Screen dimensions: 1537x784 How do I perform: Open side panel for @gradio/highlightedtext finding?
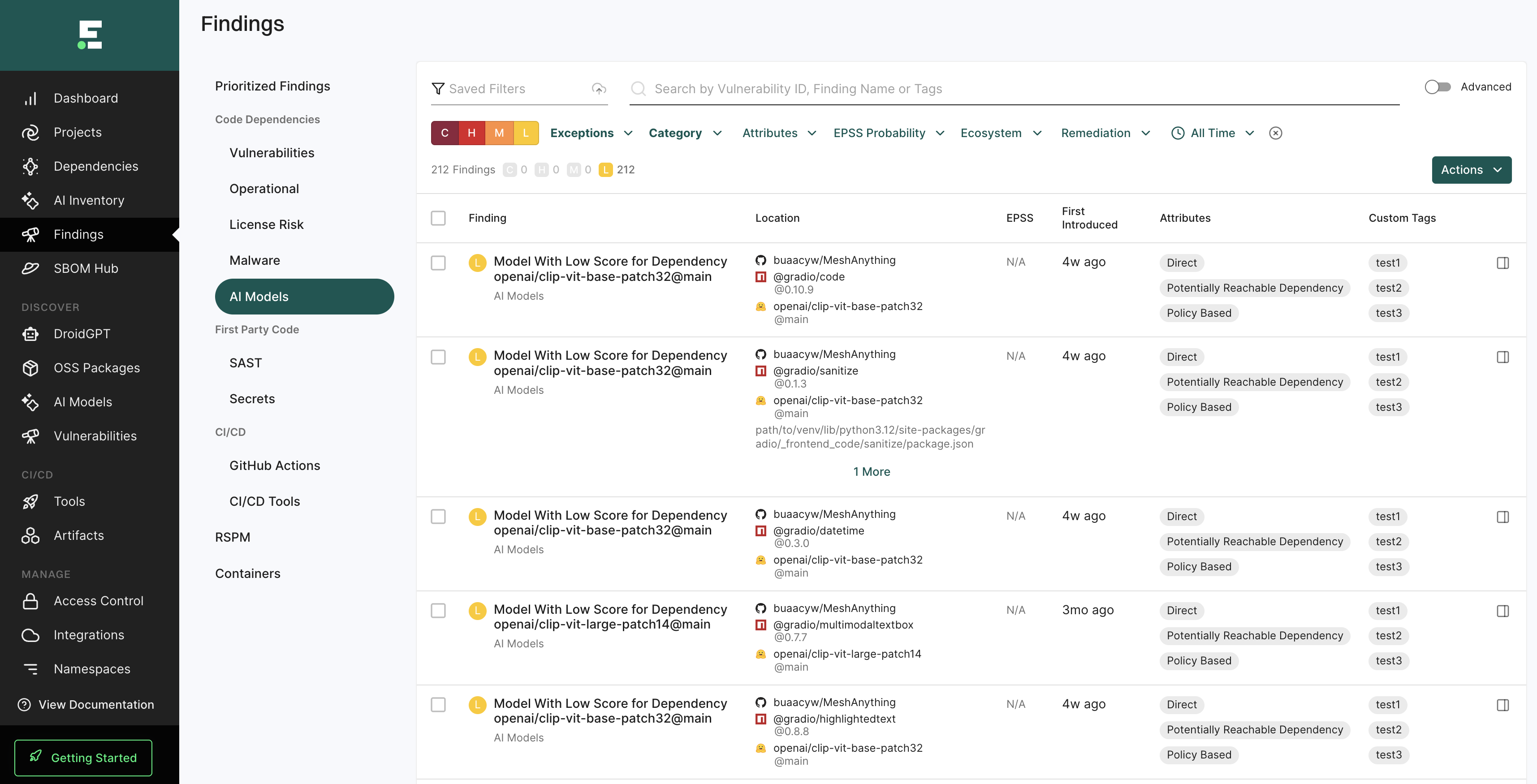pyautogui.click(x=1502, y=705)
